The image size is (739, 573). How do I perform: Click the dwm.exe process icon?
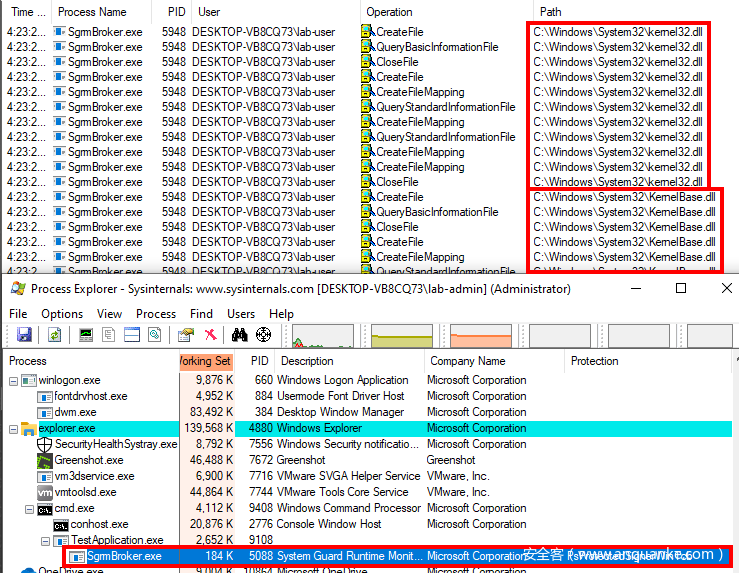45,413
